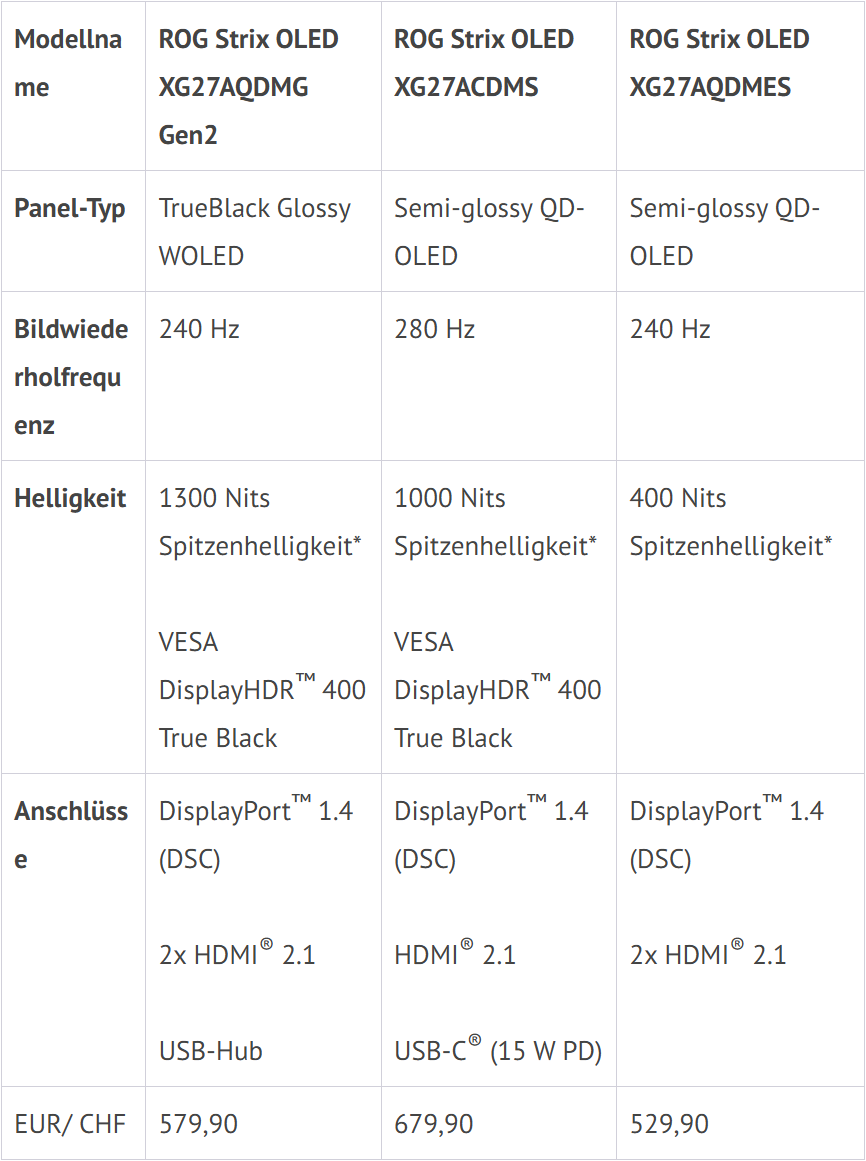Click the USB-Hub entry
The image size is (866, 1161).
coord(211,1051)
